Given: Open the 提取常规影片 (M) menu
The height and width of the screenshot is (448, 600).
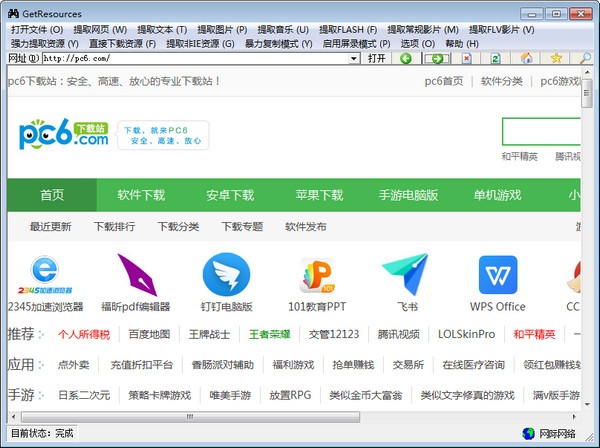Looking at the screenshot, I should point(423,29).
